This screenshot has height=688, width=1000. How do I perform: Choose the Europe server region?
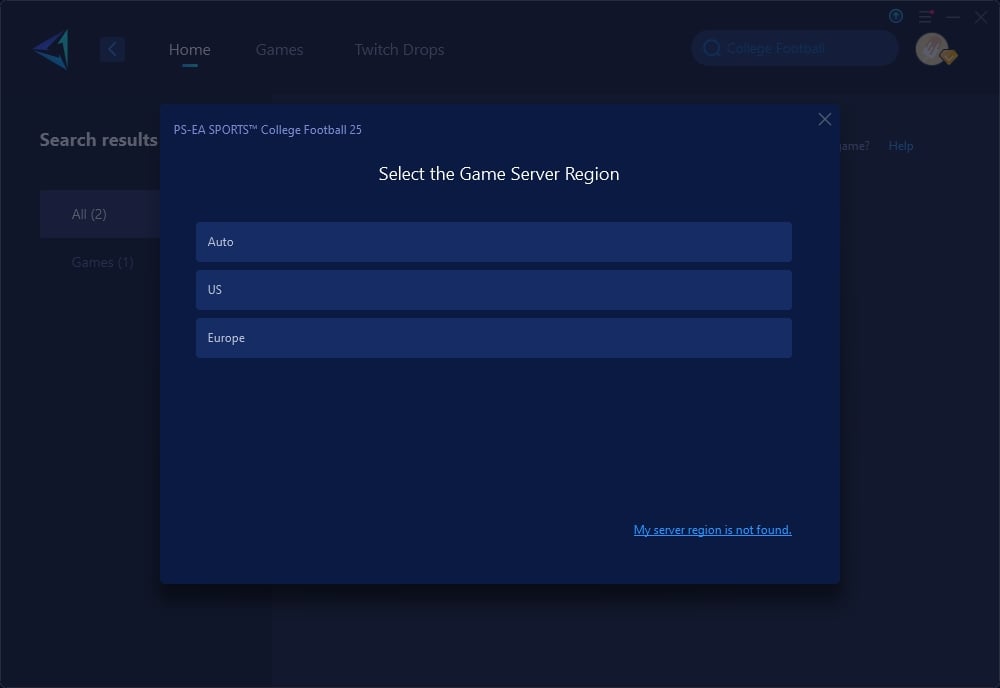pos(494,338)
